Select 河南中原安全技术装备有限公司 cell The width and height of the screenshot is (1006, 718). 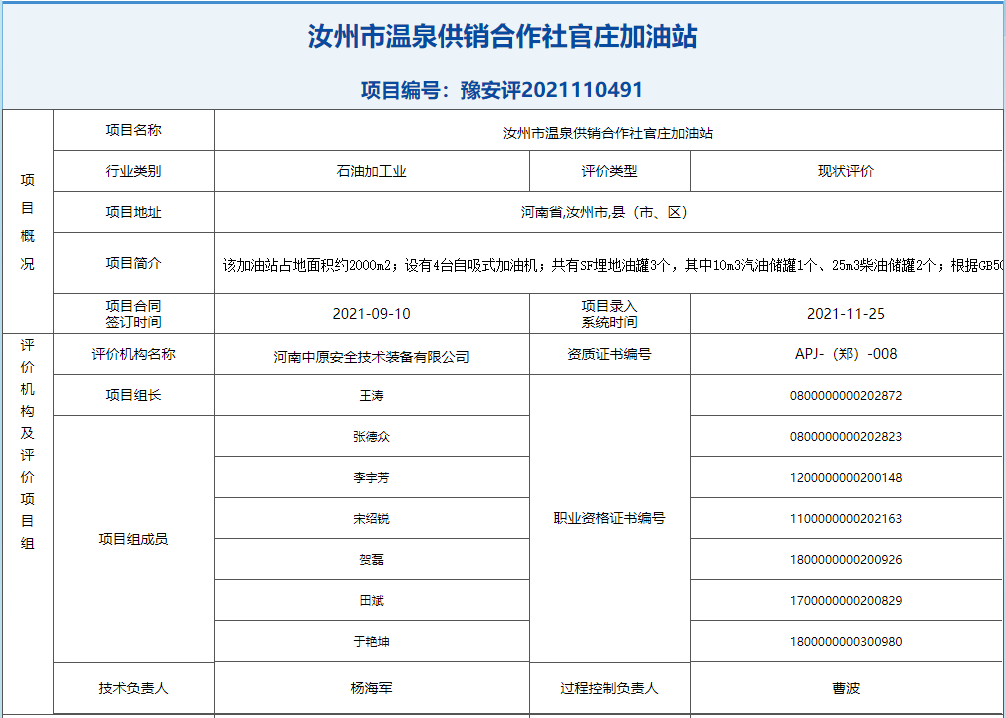(x=371, y=354)
